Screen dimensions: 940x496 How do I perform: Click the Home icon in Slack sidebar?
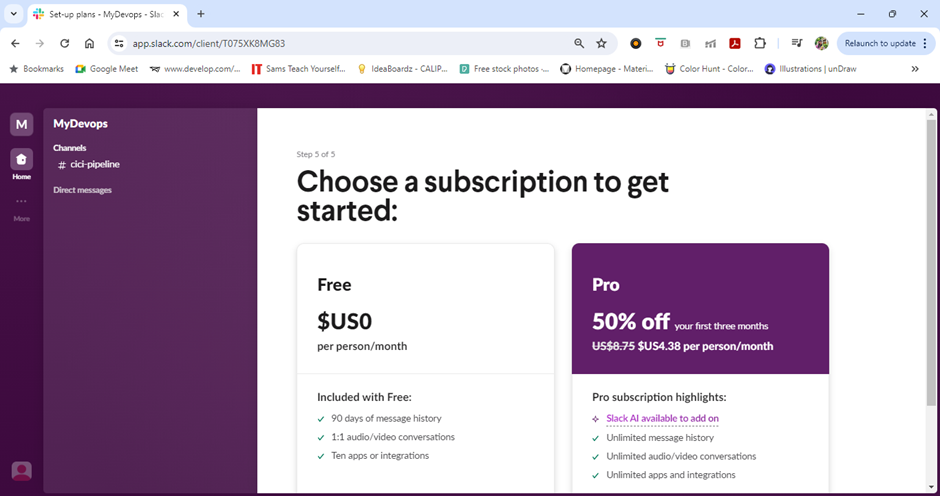pos(21,160)
